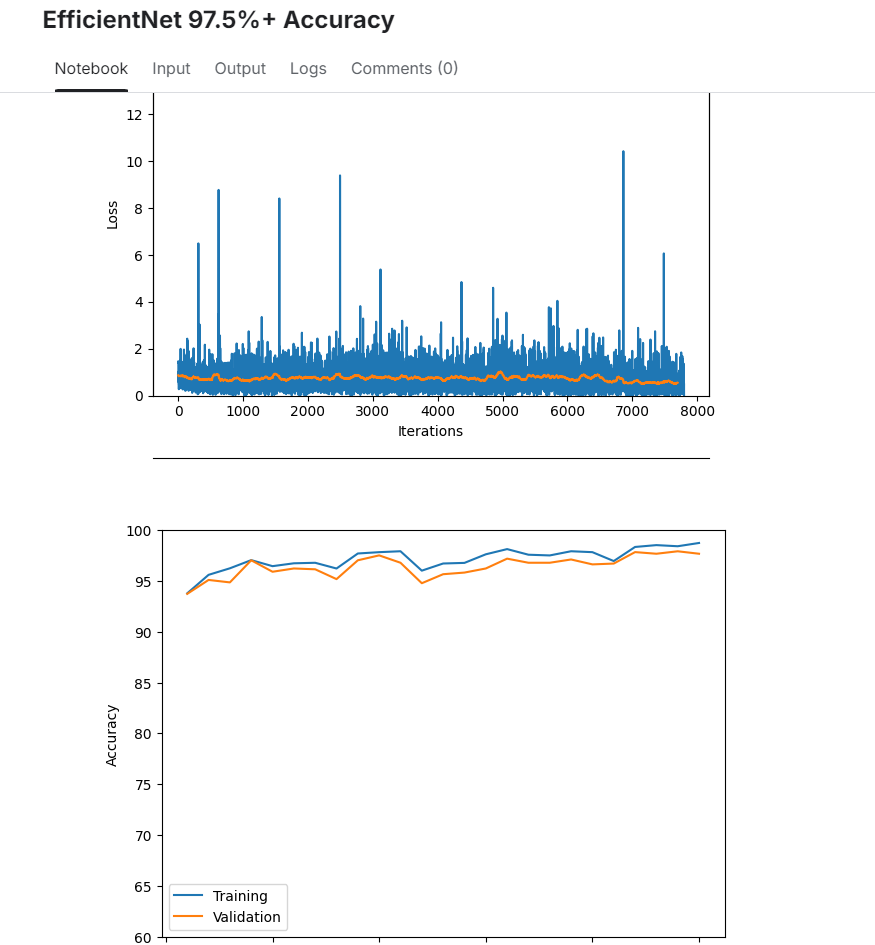875x945 pixels.
Task: Click the Accuracy axis label
Action: tap(111, 735)
